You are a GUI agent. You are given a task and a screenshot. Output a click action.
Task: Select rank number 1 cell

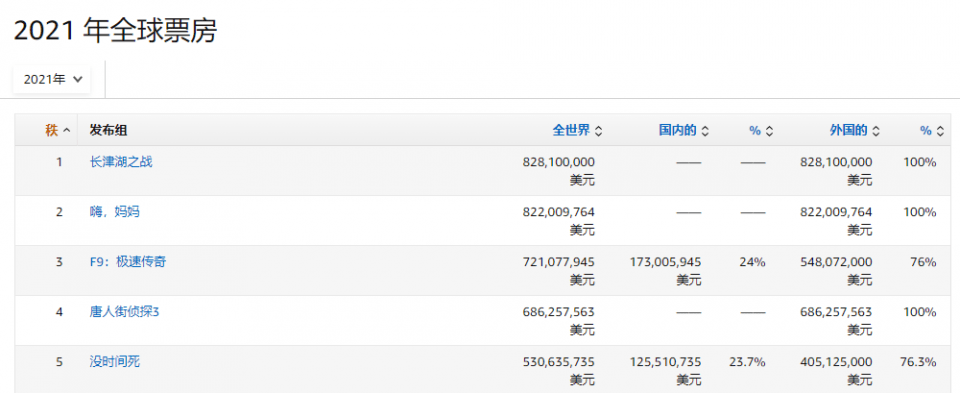click(59, 162)
